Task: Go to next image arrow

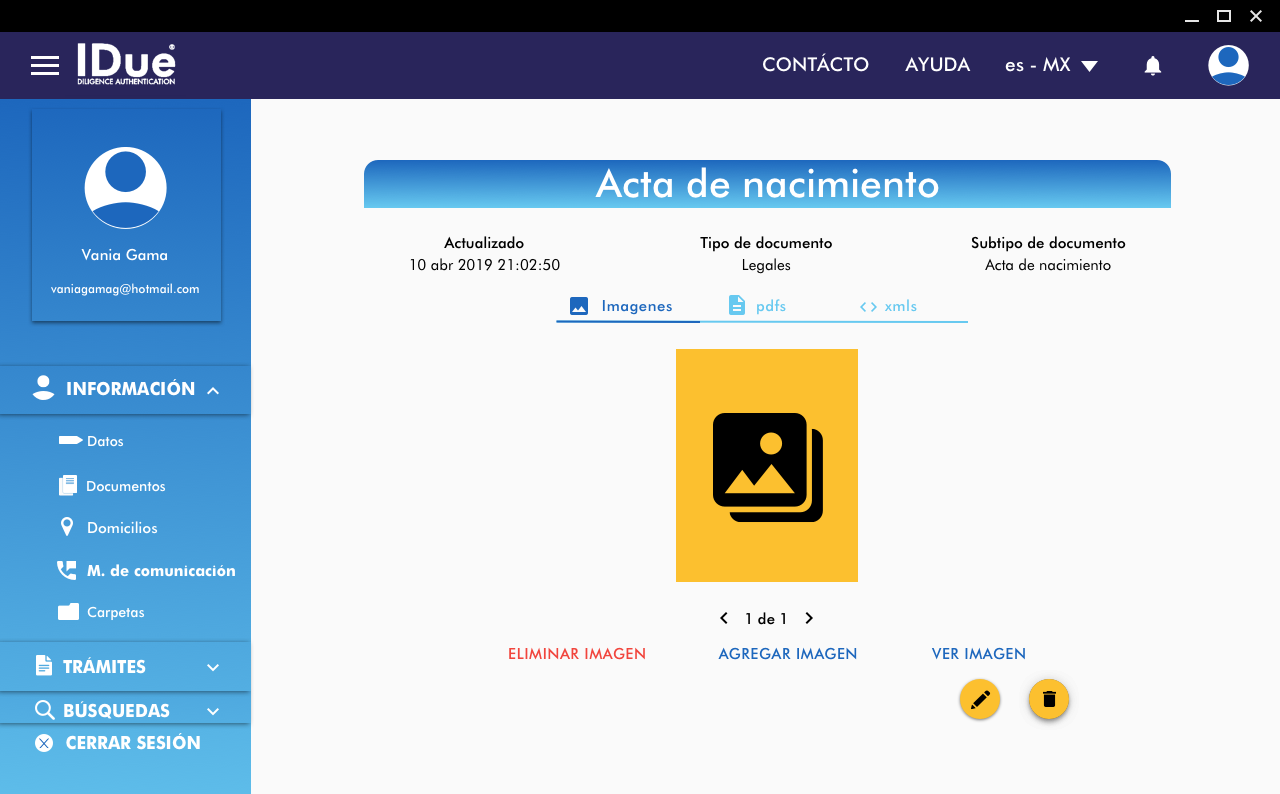Action: click(x=809, y=619)
